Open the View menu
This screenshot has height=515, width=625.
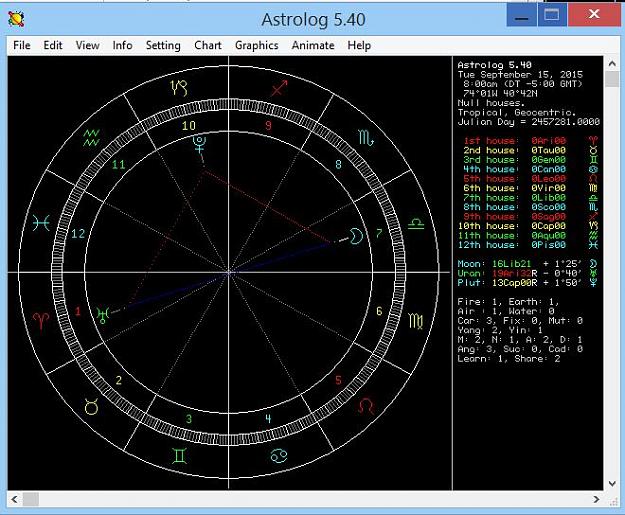point(87,45)
